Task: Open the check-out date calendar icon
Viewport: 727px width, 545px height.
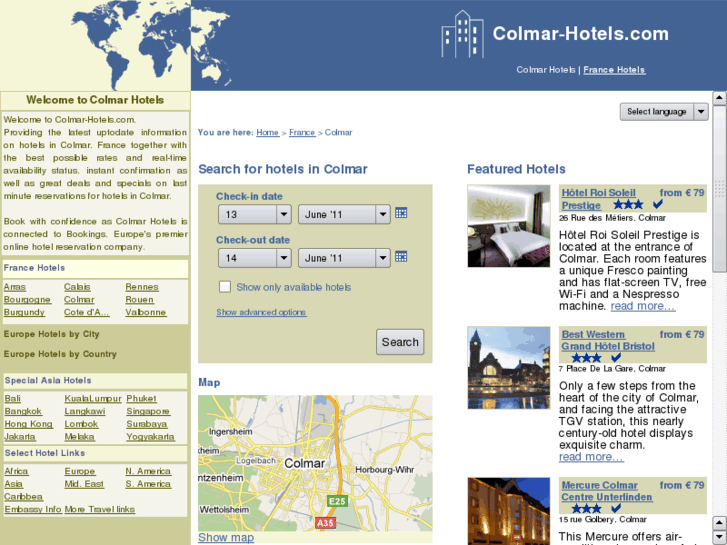Action: 401,256
